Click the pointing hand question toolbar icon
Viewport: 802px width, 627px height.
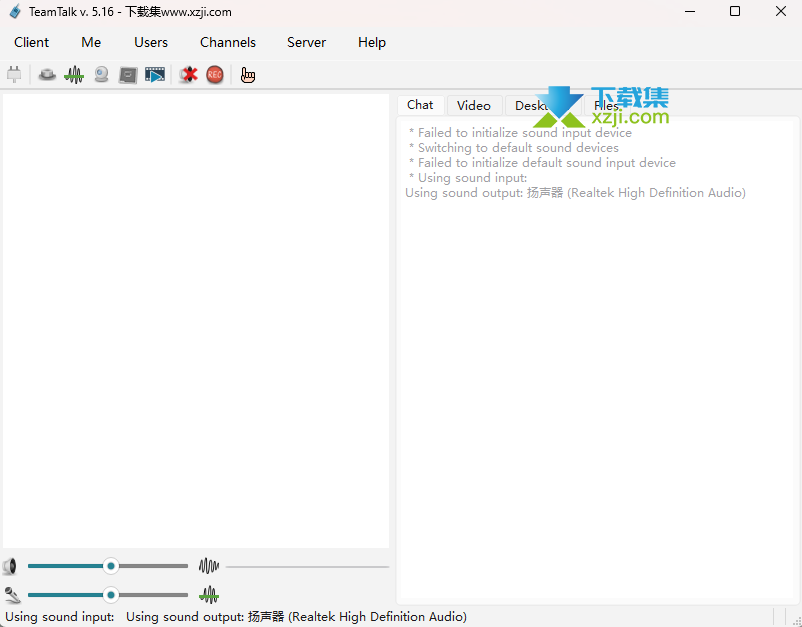coord(248,75)
